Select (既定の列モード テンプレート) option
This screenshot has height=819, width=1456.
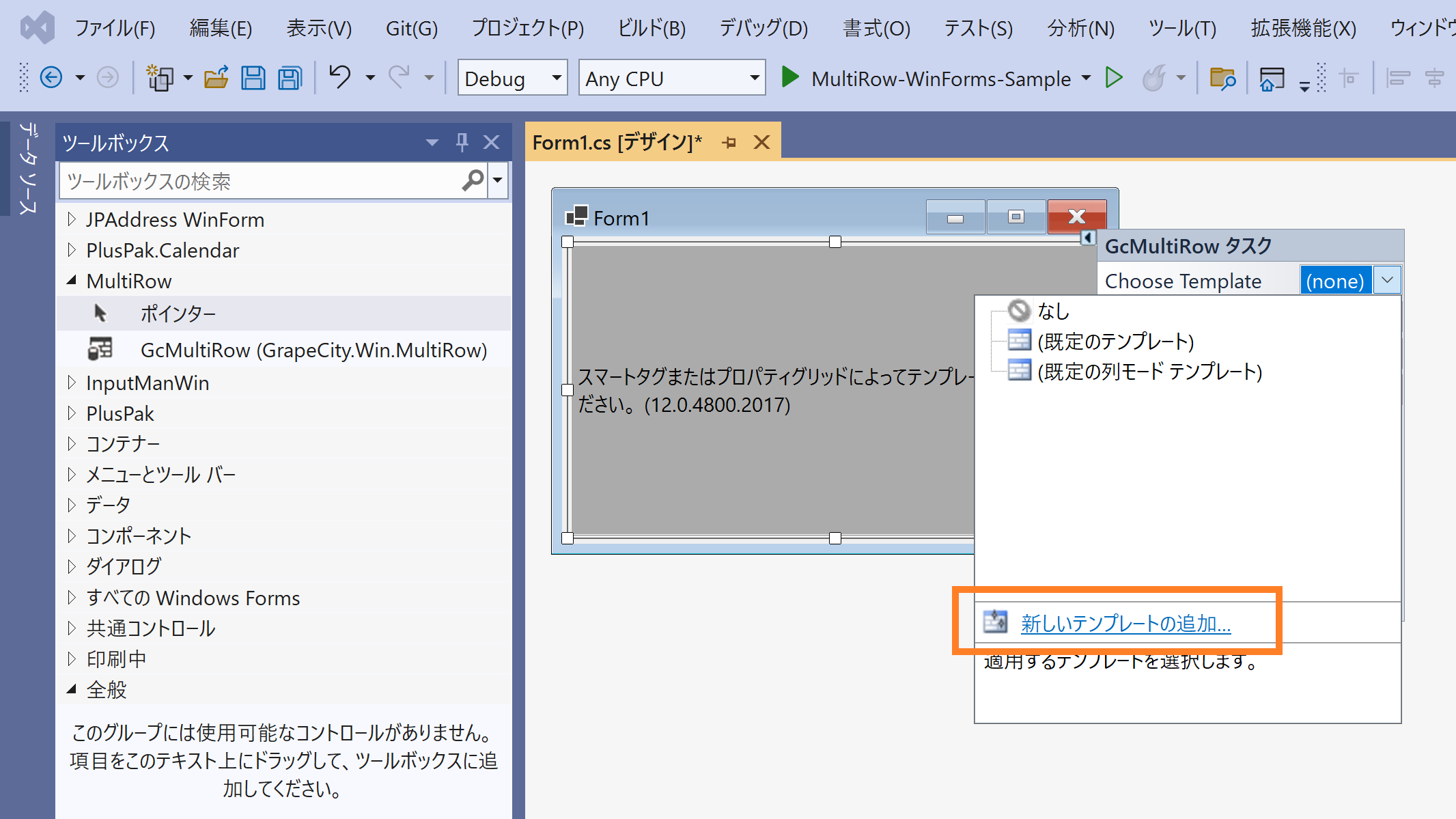1149,371
